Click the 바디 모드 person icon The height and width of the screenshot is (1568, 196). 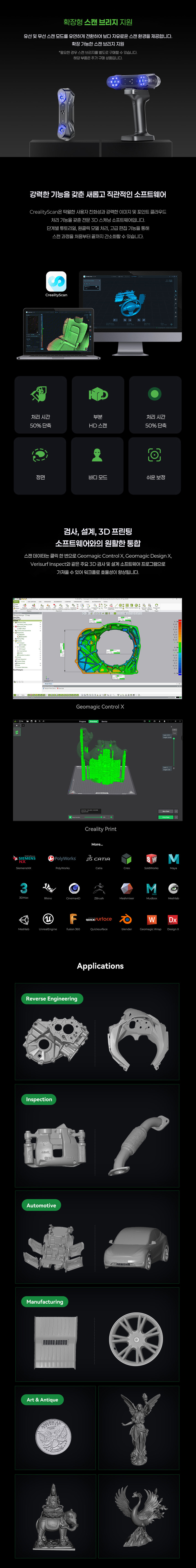click(97, 455)
